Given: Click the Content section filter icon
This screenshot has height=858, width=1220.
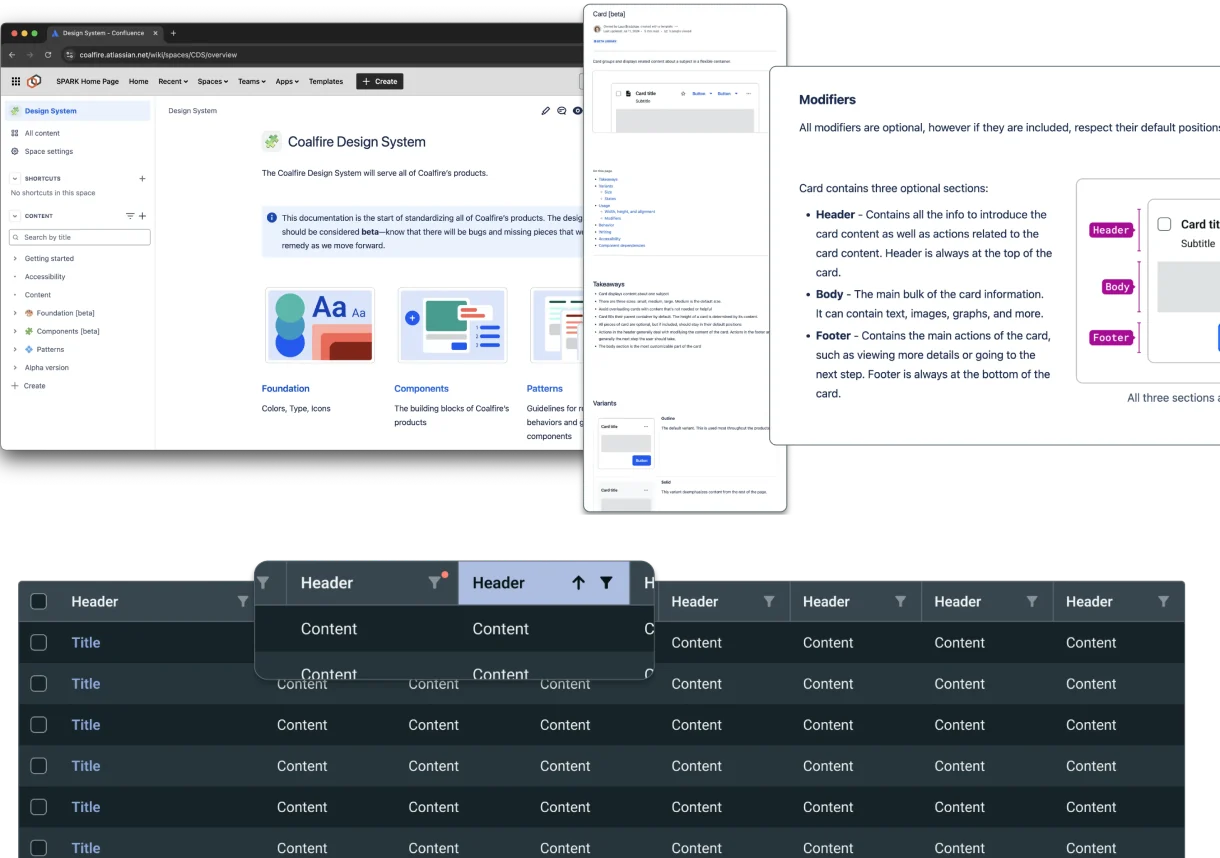Looking at the screenshot, I should pos(129,216).
